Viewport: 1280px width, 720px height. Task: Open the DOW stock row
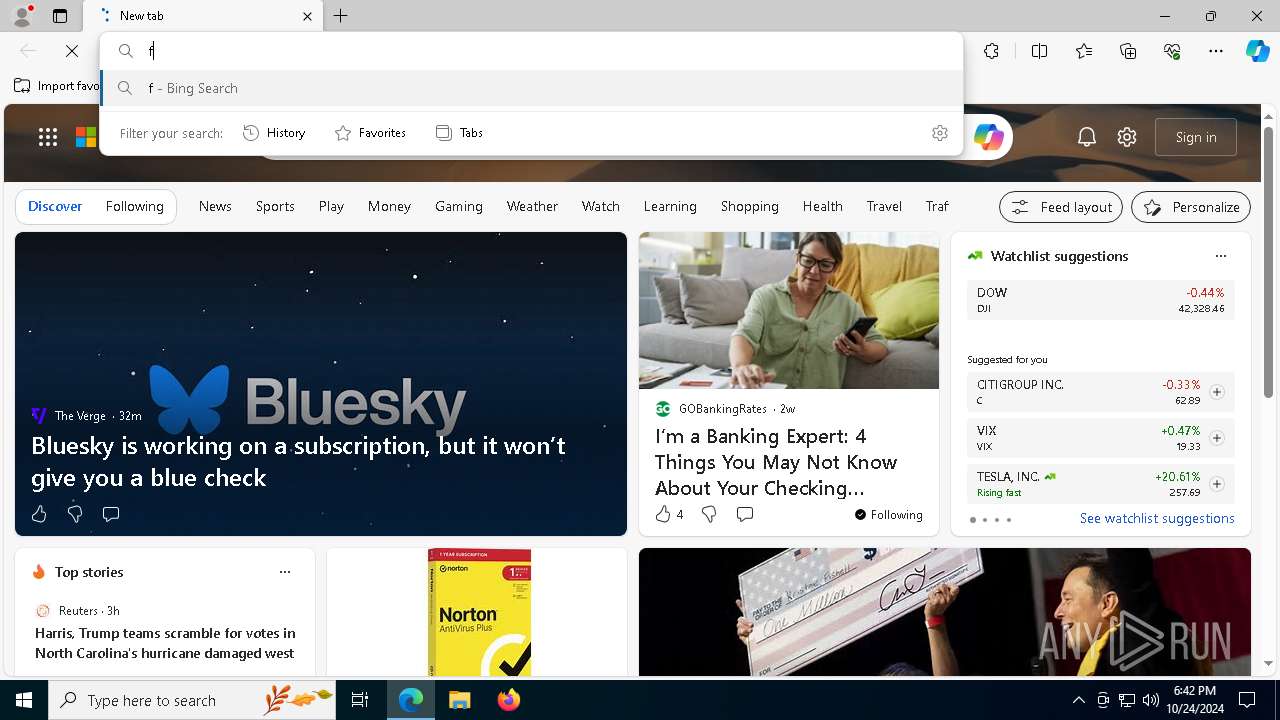1100,300
